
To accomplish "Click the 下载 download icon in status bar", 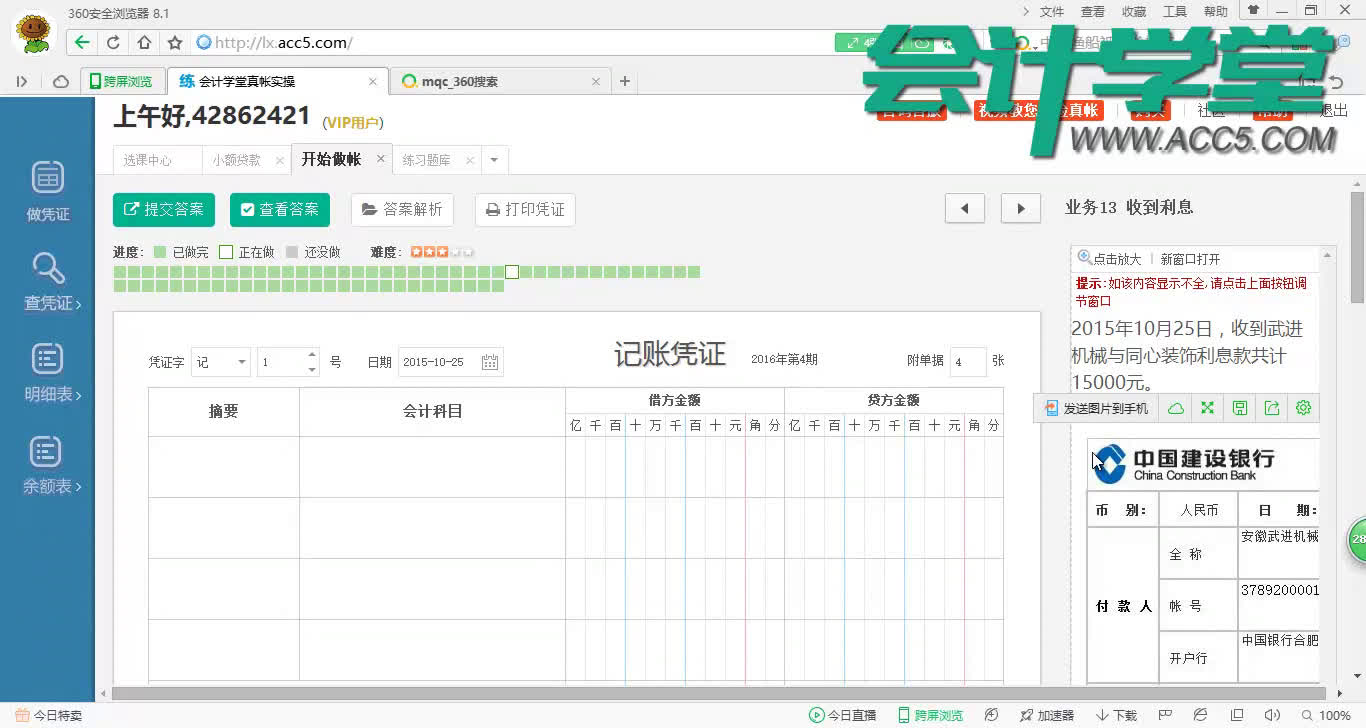I will [x=1116, y=715].
